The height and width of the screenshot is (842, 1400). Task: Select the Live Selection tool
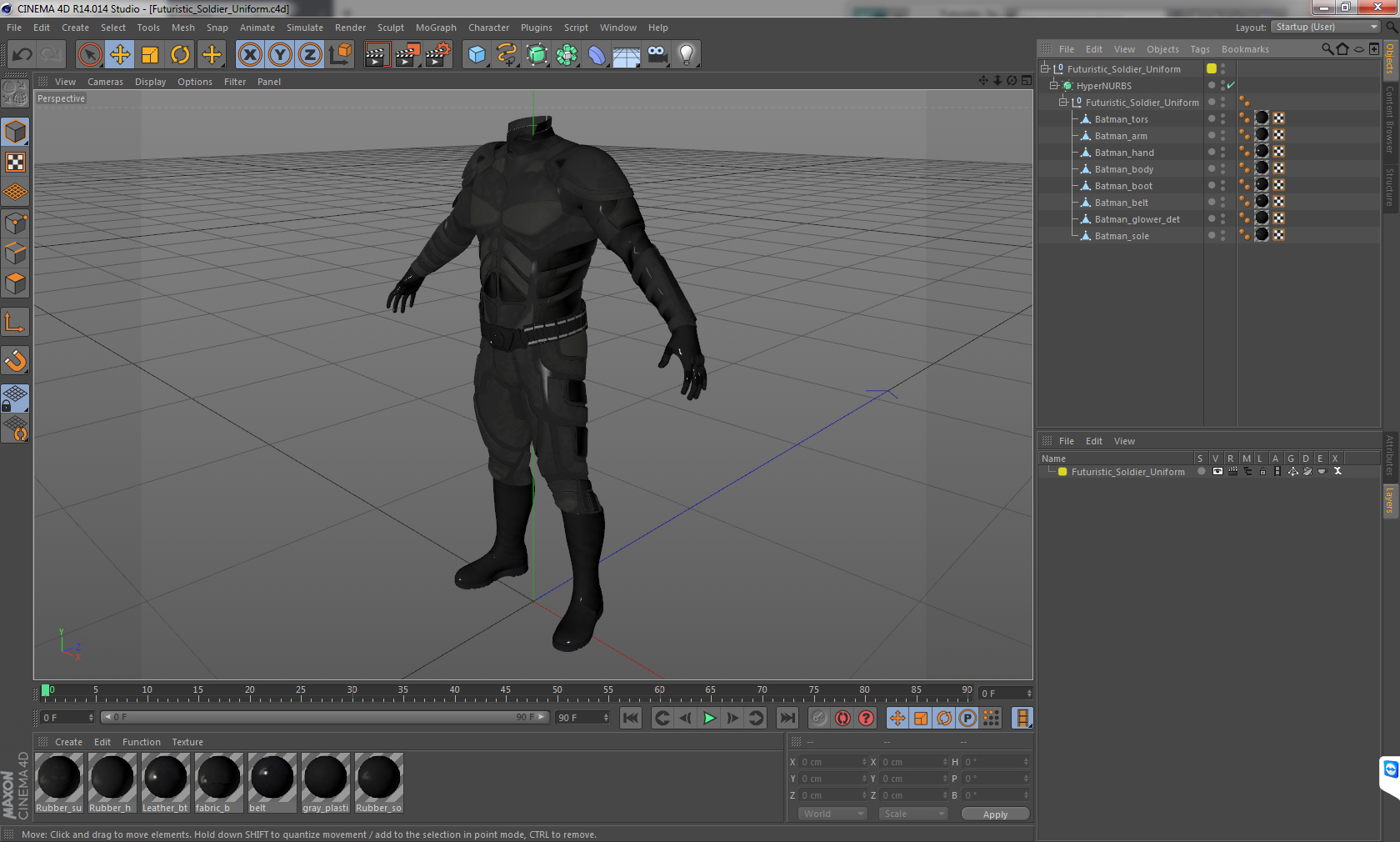tap(90, 55)
